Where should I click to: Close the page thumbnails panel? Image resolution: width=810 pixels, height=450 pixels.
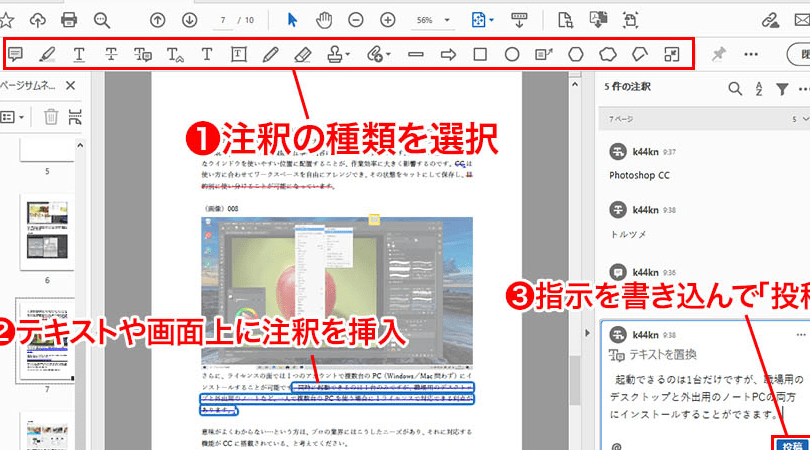pos(70,87)
